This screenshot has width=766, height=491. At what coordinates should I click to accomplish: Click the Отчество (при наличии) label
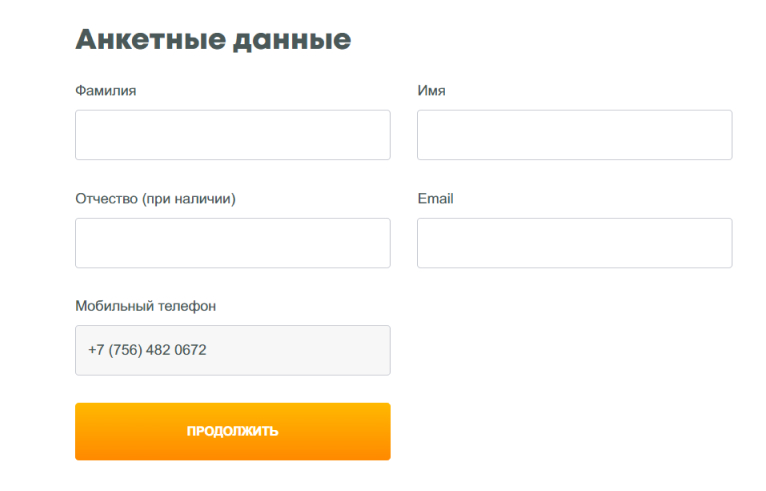coord(155,199)
